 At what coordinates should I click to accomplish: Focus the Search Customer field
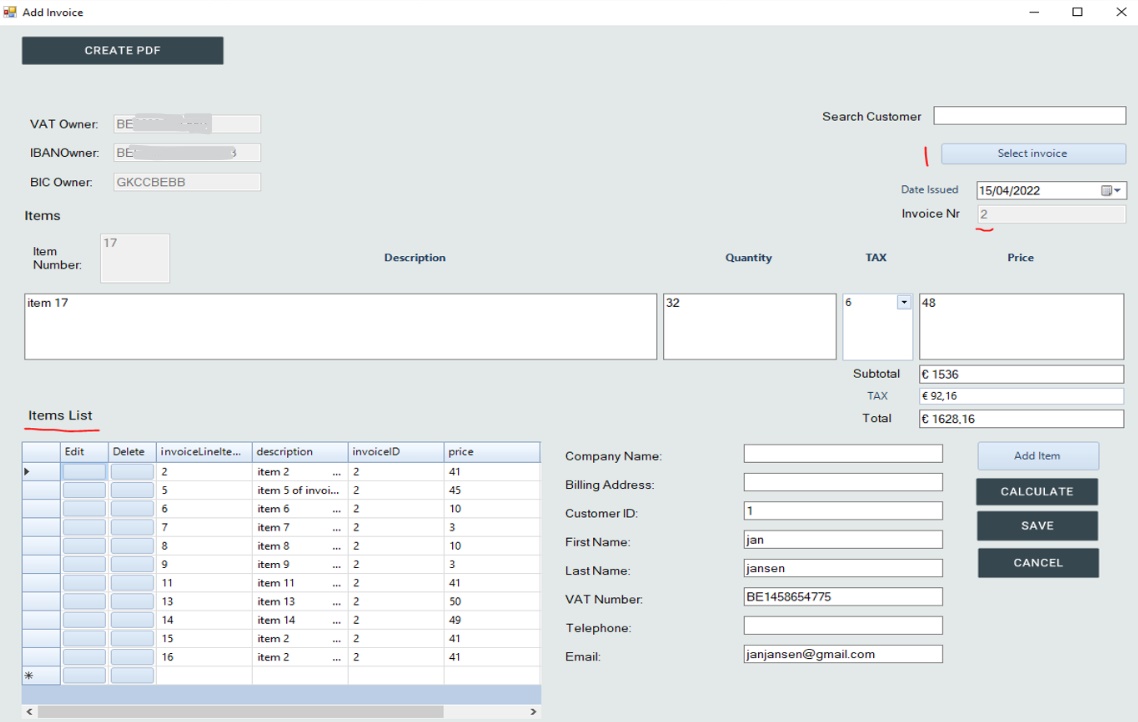1029,116
